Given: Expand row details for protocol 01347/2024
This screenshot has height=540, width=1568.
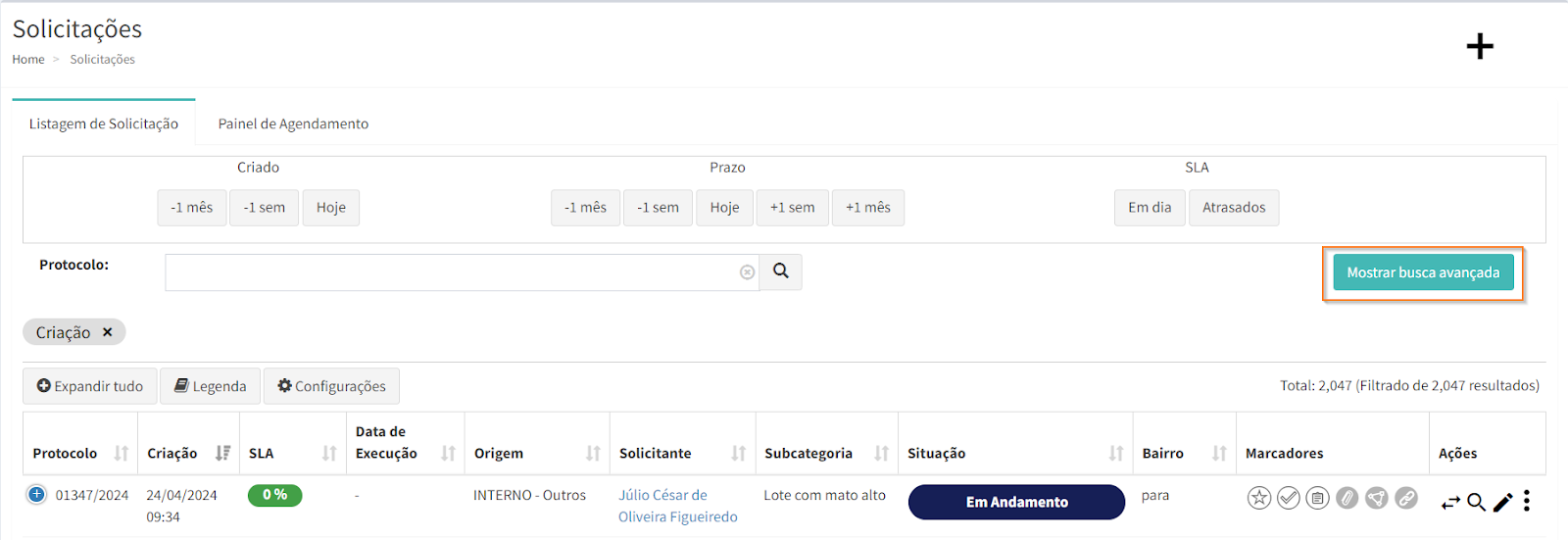Looking at the screenshot, I should coord(36,495).
